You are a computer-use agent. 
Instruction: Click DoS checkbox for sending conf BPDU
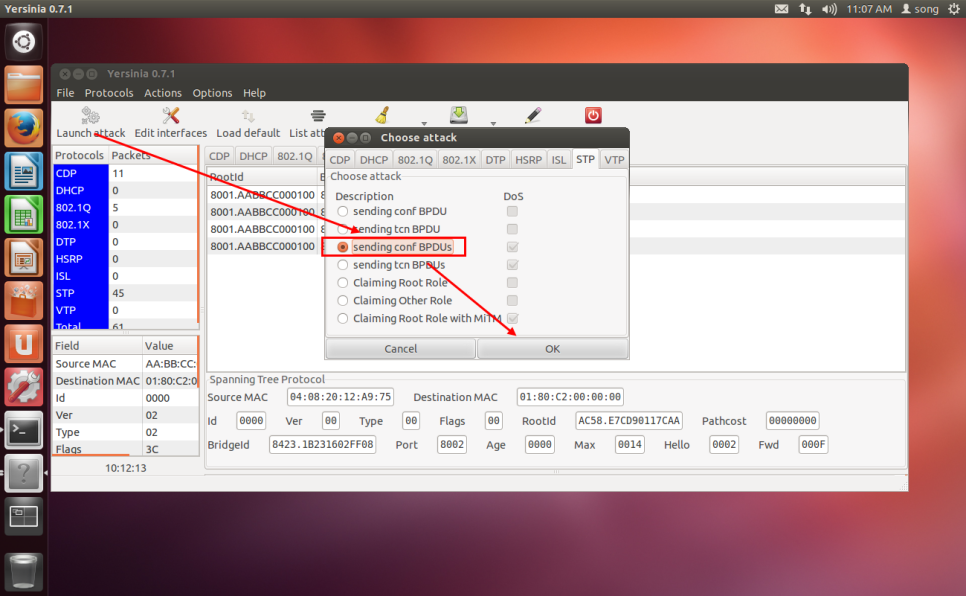(512, 211)
